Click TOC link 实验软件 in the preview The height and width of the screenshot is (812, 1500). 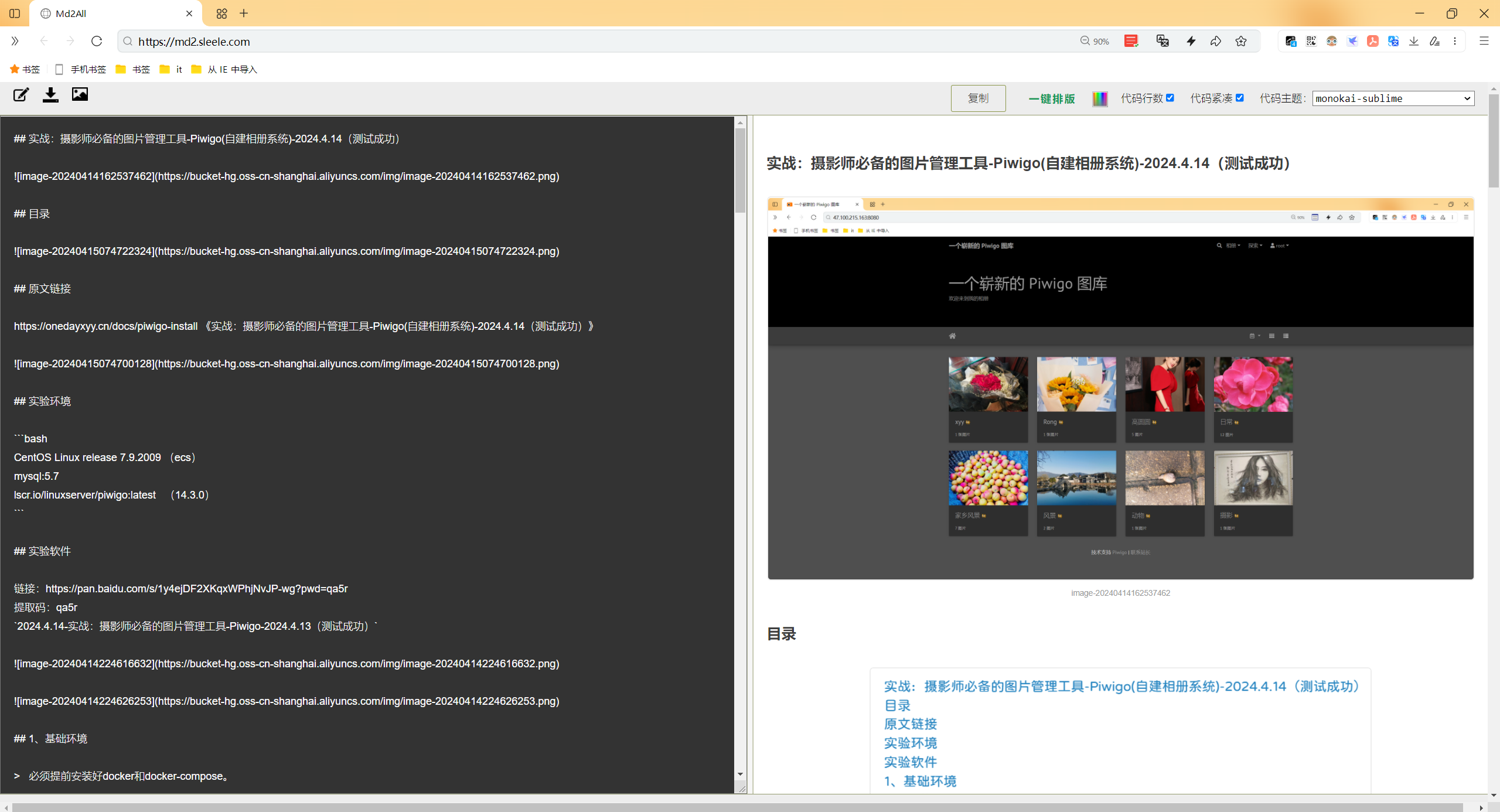click(911, 762)
